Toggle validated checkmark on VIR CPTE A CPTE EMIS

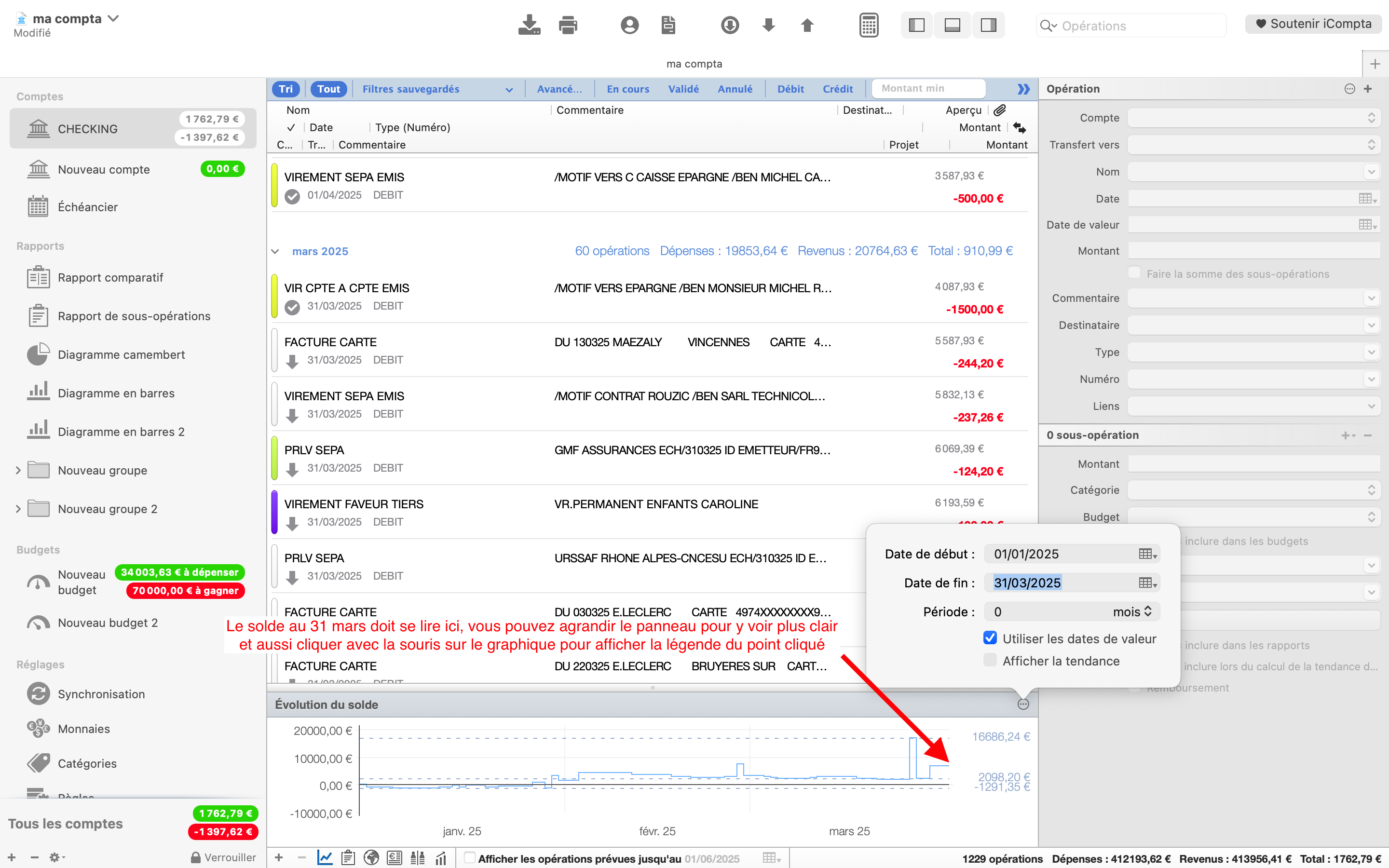pyautogui.click(x=292, y=307)
